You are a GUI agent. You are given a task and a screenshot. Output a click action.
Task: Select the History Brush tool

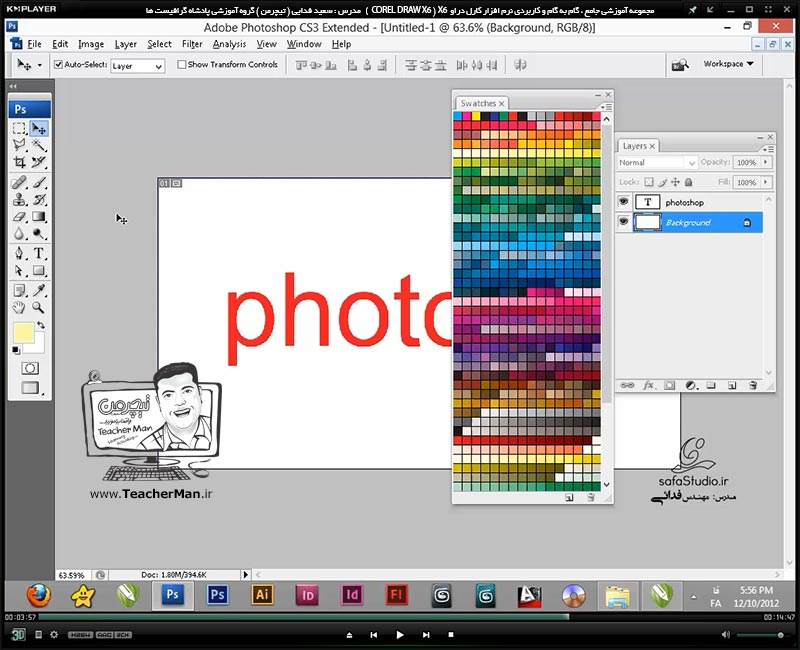[39, 199]
